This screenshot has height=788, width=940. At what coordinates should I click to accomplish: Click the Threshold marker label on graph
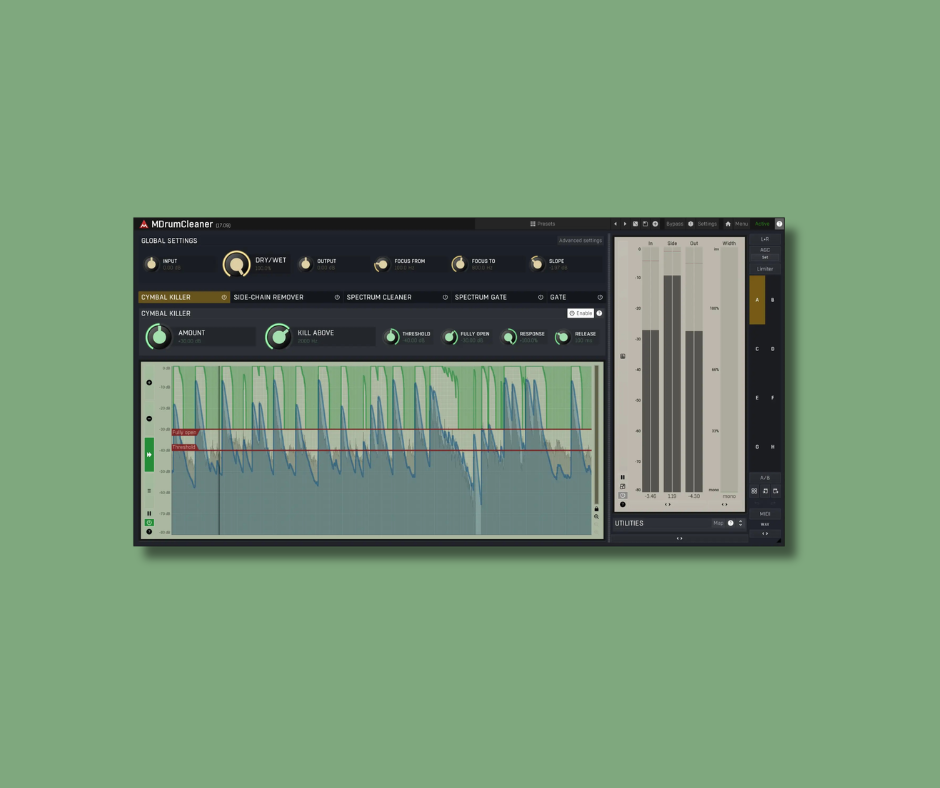(185, 447)
